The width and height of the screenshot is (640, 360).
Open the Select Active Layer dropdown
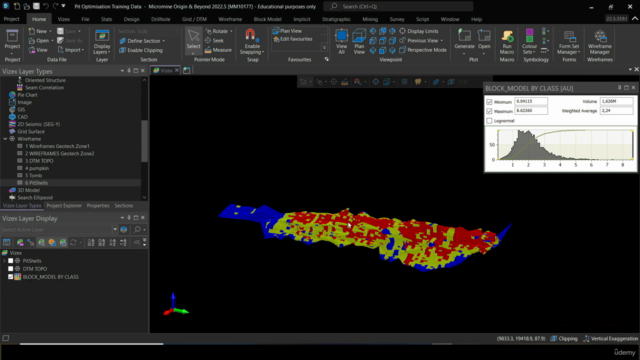tap(115, 229)
